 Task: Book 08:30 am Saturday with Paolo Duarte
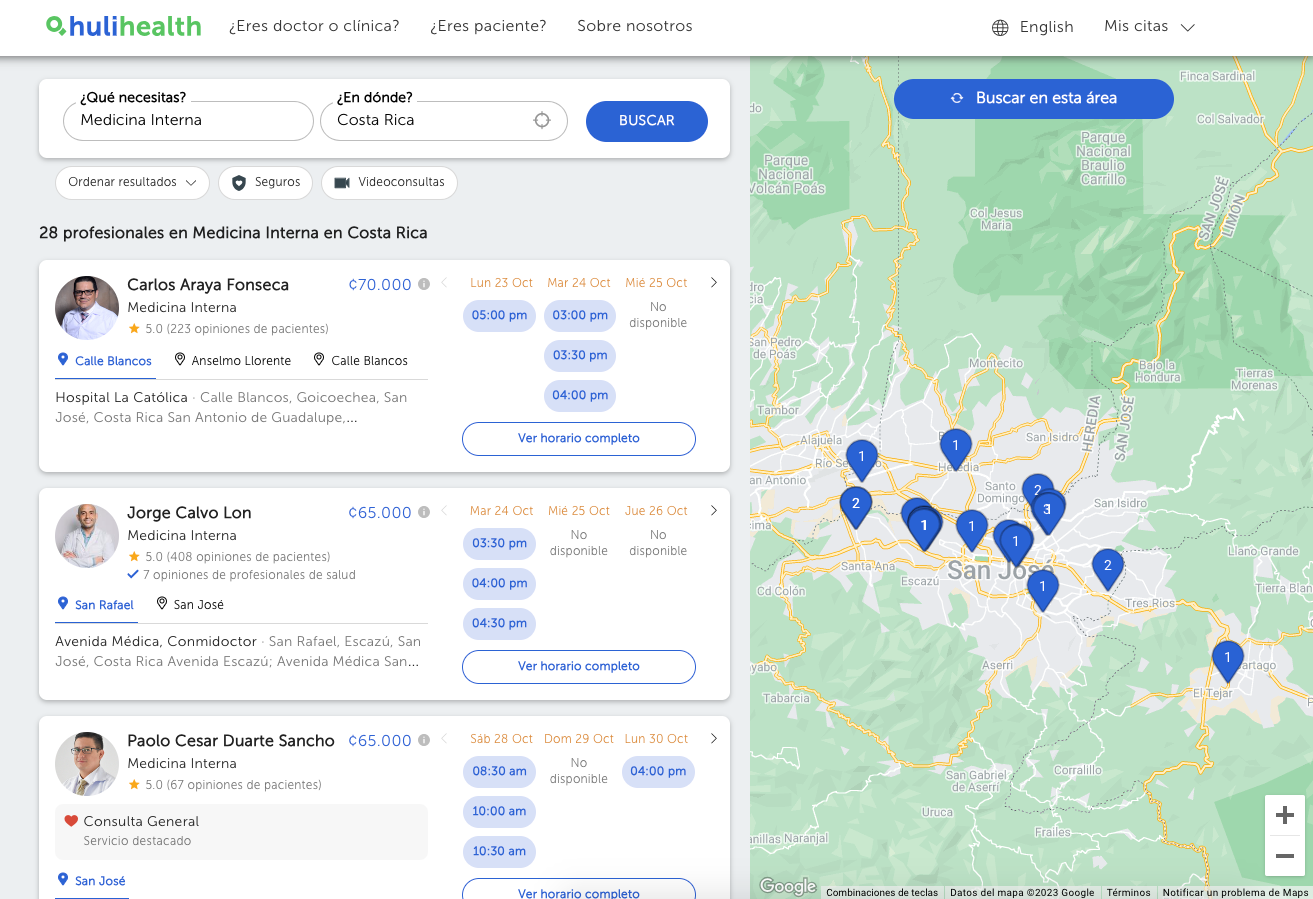(x=499, y=771)
